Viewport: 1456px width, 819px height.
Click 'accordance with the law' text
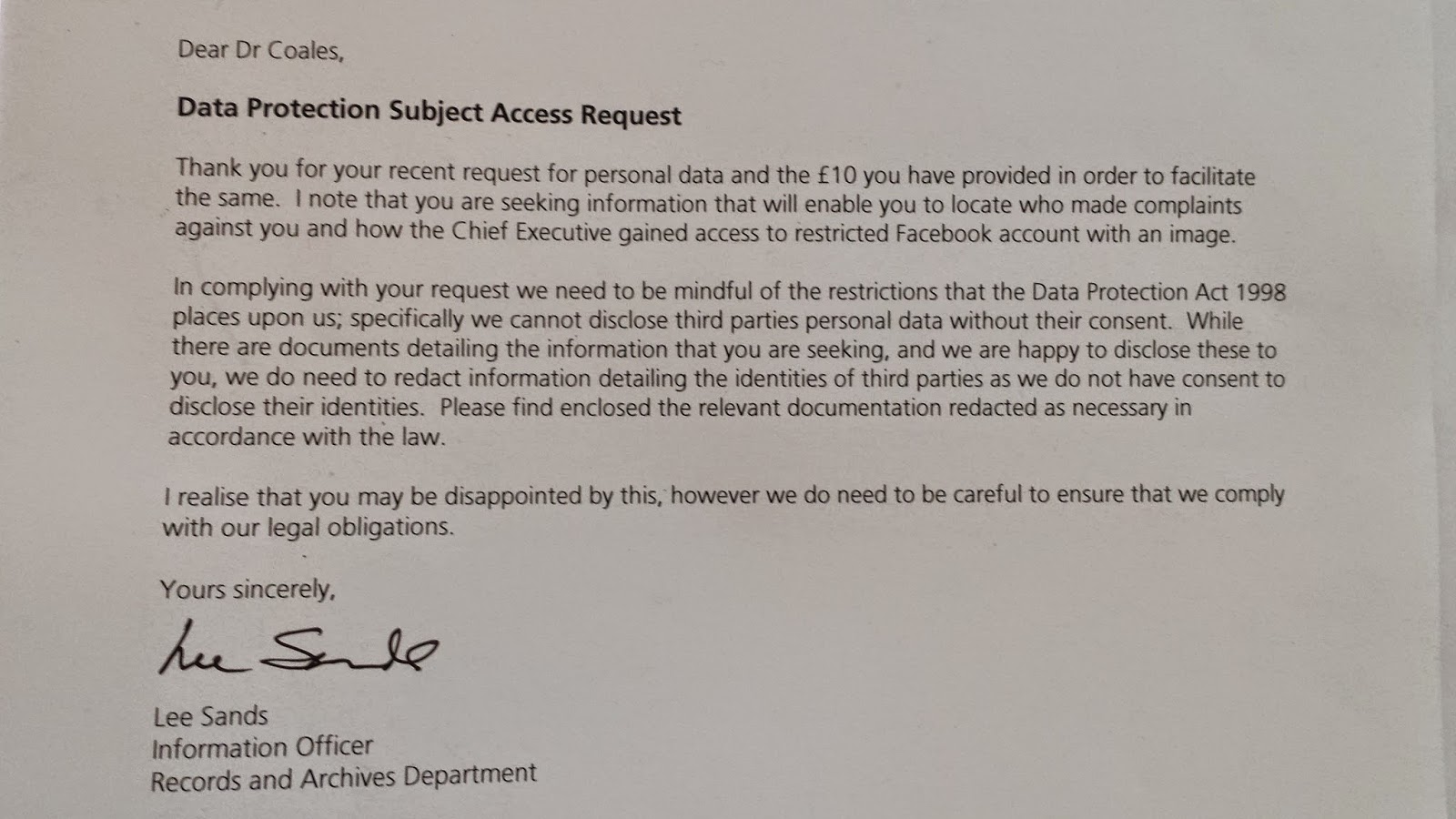click(x=307, y=437)
